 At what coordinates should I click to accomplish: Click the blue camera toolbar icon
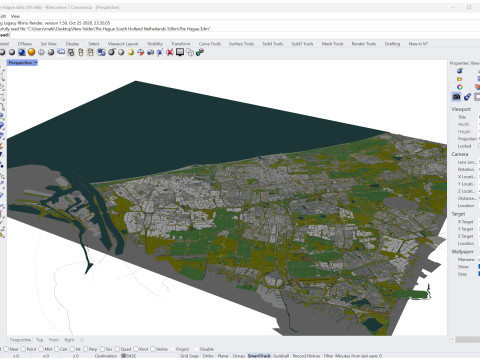click(151, 52)
